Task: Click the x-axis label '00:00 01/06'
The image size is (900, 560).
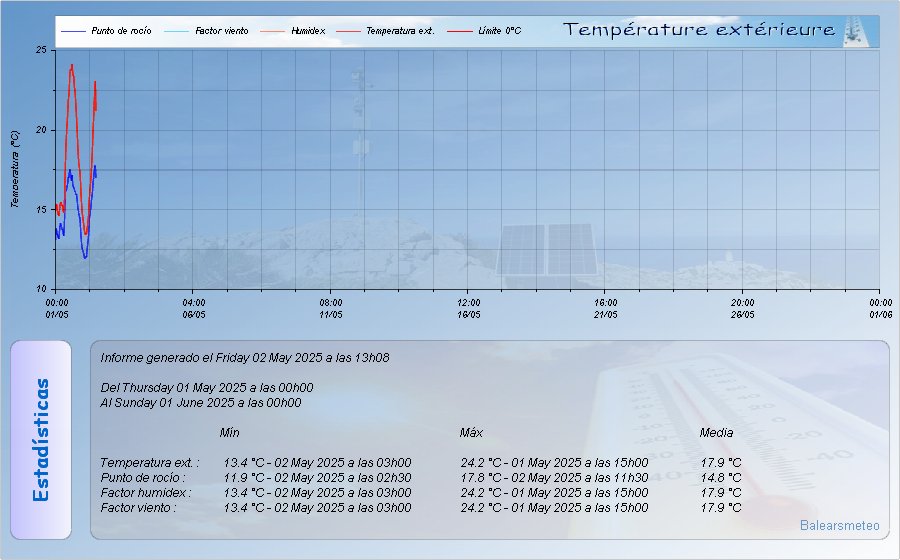Action: [x=880, y=309]
